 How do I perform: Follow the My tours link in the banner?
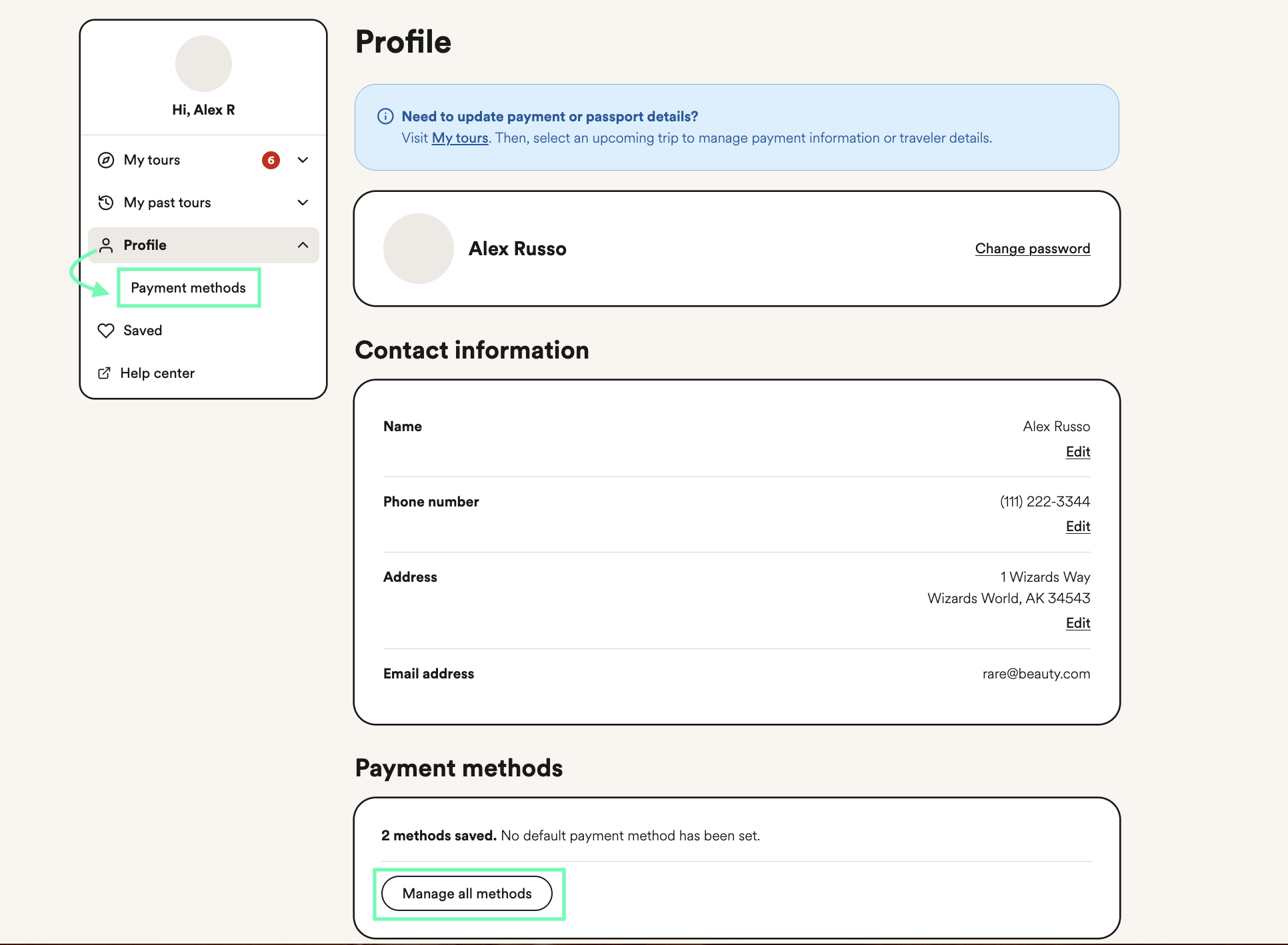[459, 138]
